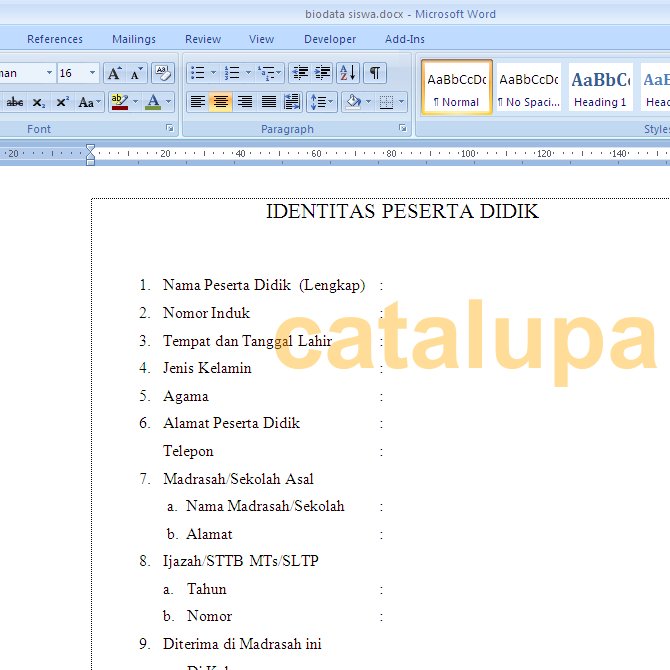Open the Bullets dropdown arrow
Viewport: 670px width, 670px height.
click(213, 73)
